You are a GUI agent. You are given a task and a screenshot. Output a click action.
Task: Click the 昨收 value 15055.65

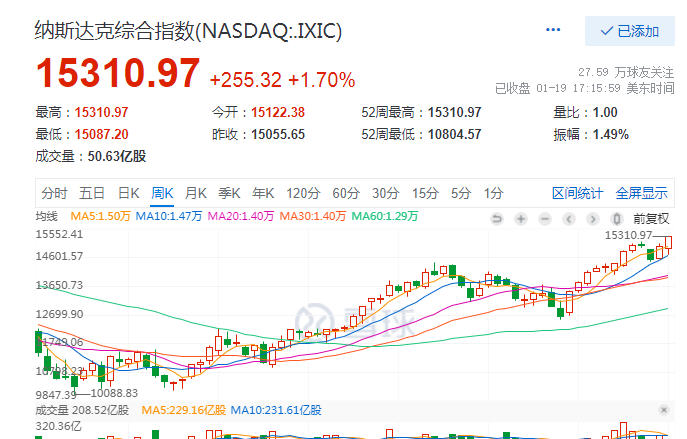tap(278, 134)
